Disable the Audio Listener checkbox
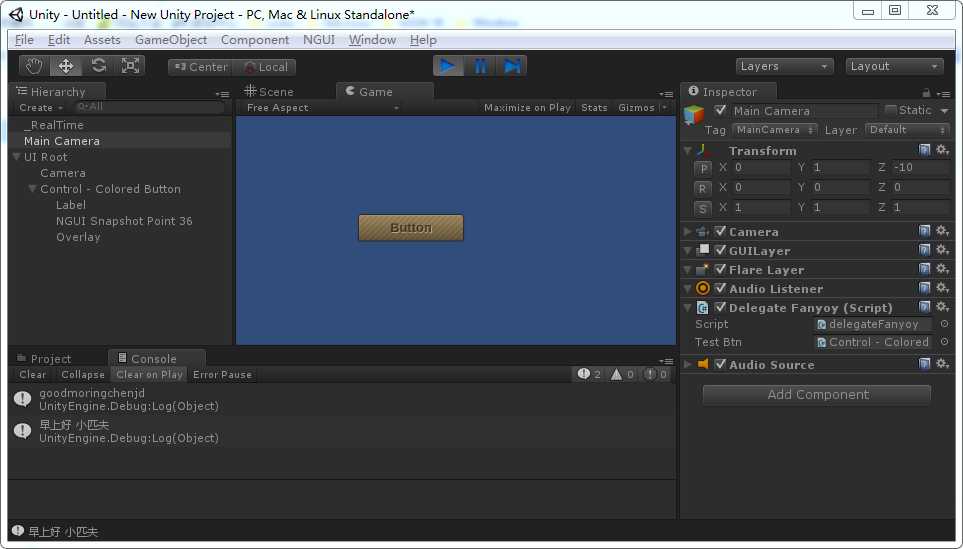 coord(720,288)
